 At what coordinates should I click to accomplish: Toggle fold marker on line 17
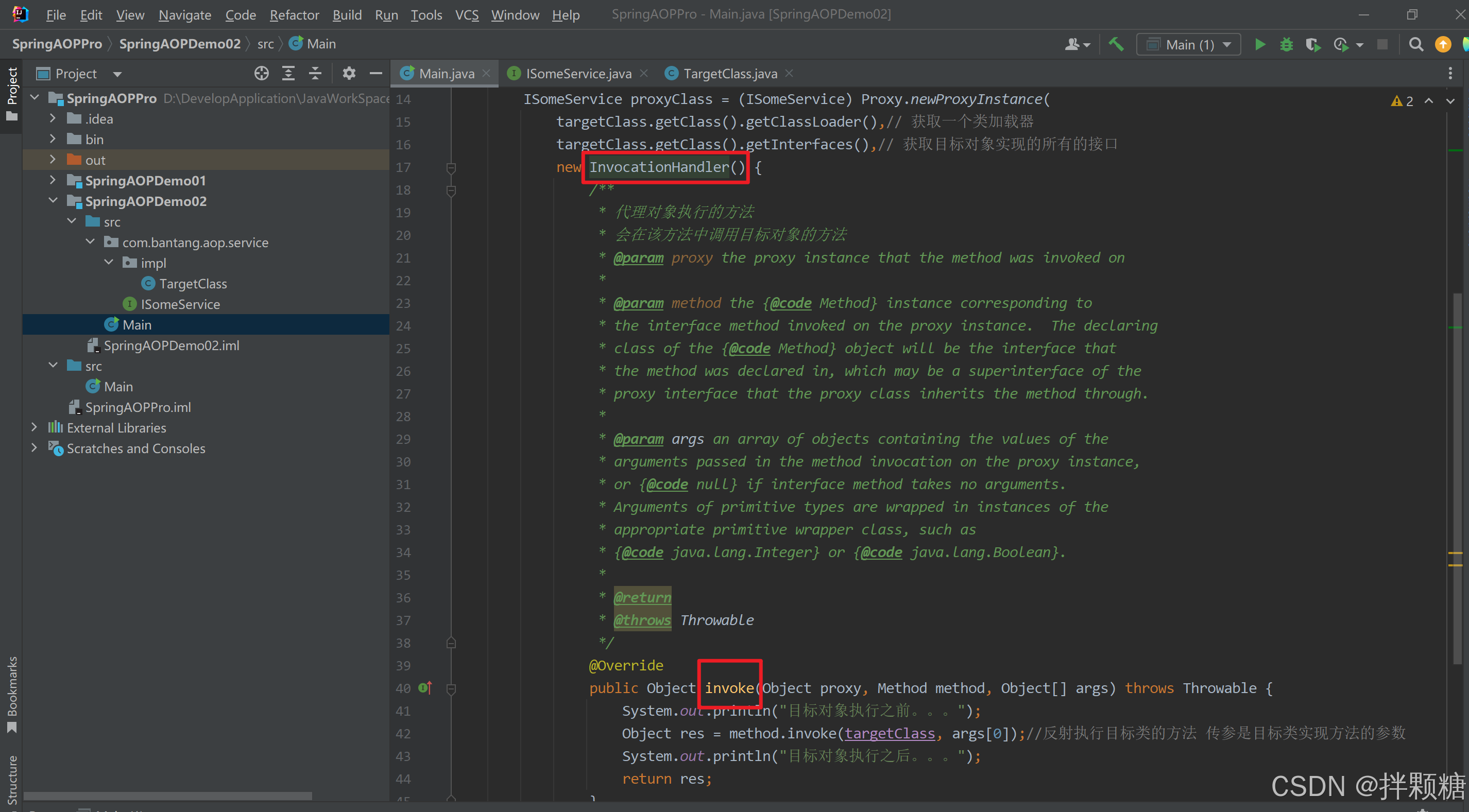451,168
